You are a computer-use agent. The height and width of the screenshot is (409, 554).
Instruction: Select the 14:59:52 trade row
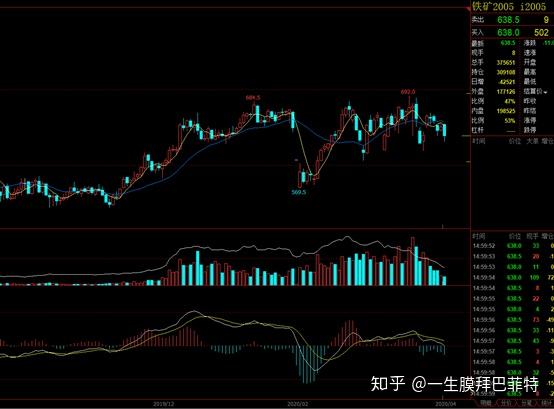coord(512,246)
